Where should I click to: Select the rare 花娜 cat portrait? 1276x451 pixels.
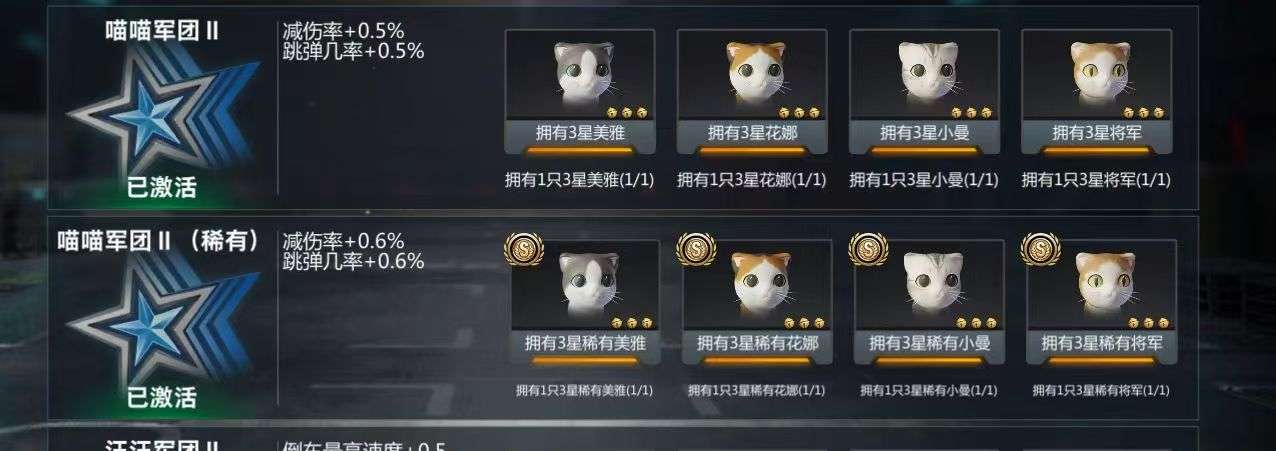point(758,286)
